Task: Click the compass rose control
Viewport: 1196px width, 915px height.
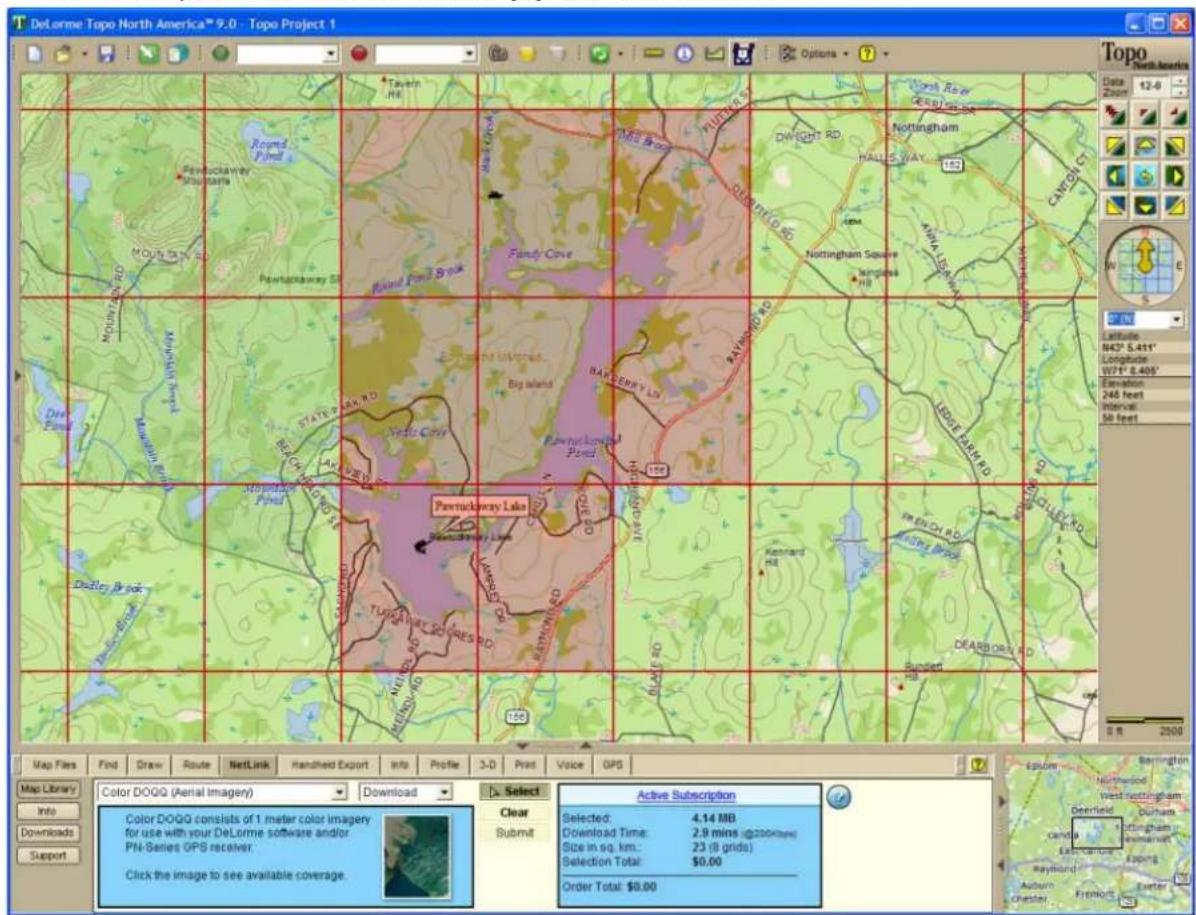Action: point(1145,263)
